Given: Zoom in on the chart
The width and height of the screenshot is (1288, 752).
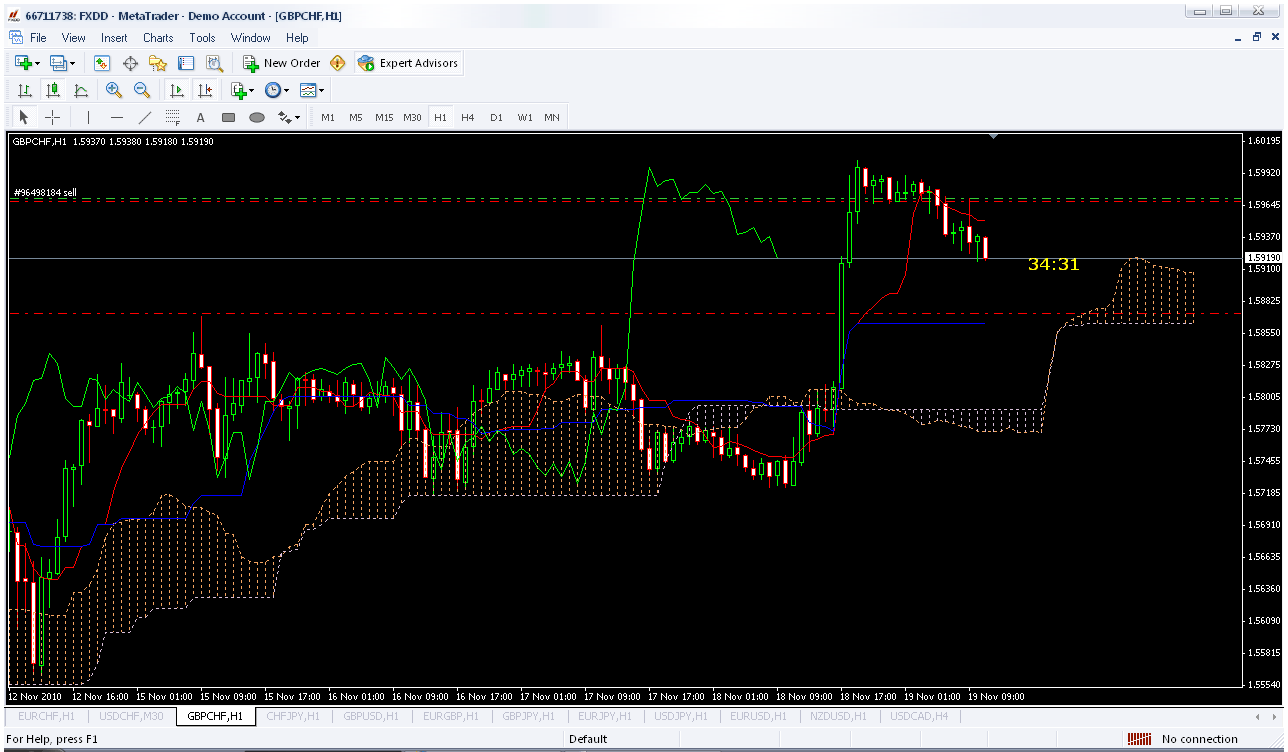Looking at the screenshot, I should pos(114,90).
